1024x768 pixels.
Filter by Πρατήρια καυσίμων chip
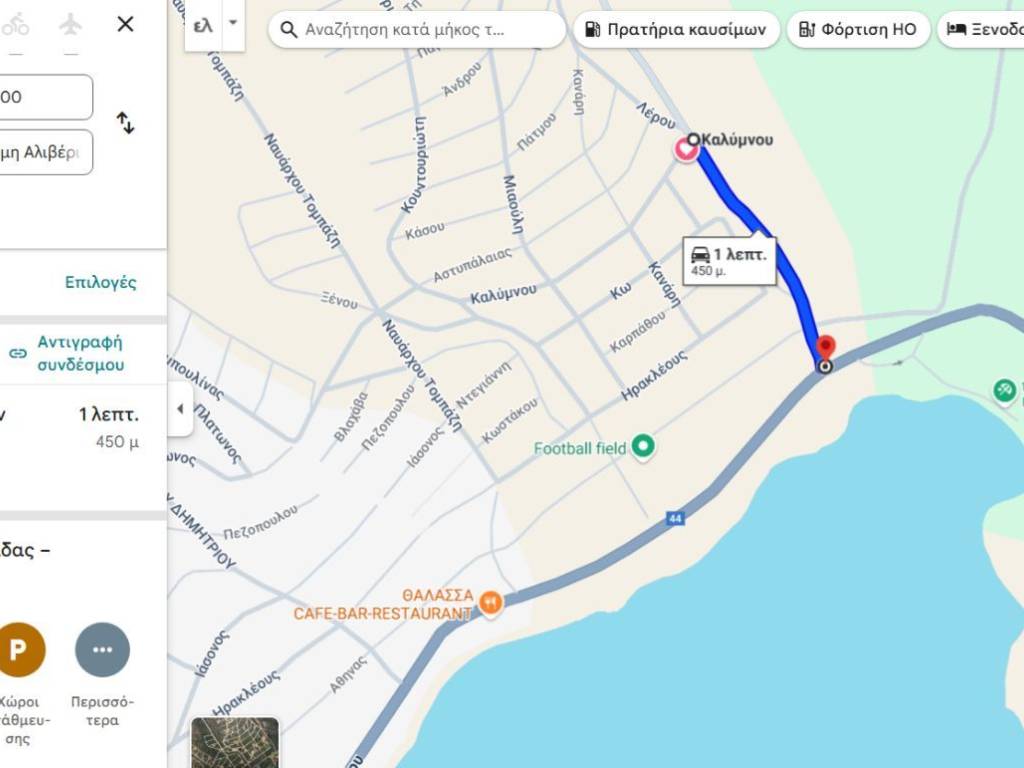(677, 29)
